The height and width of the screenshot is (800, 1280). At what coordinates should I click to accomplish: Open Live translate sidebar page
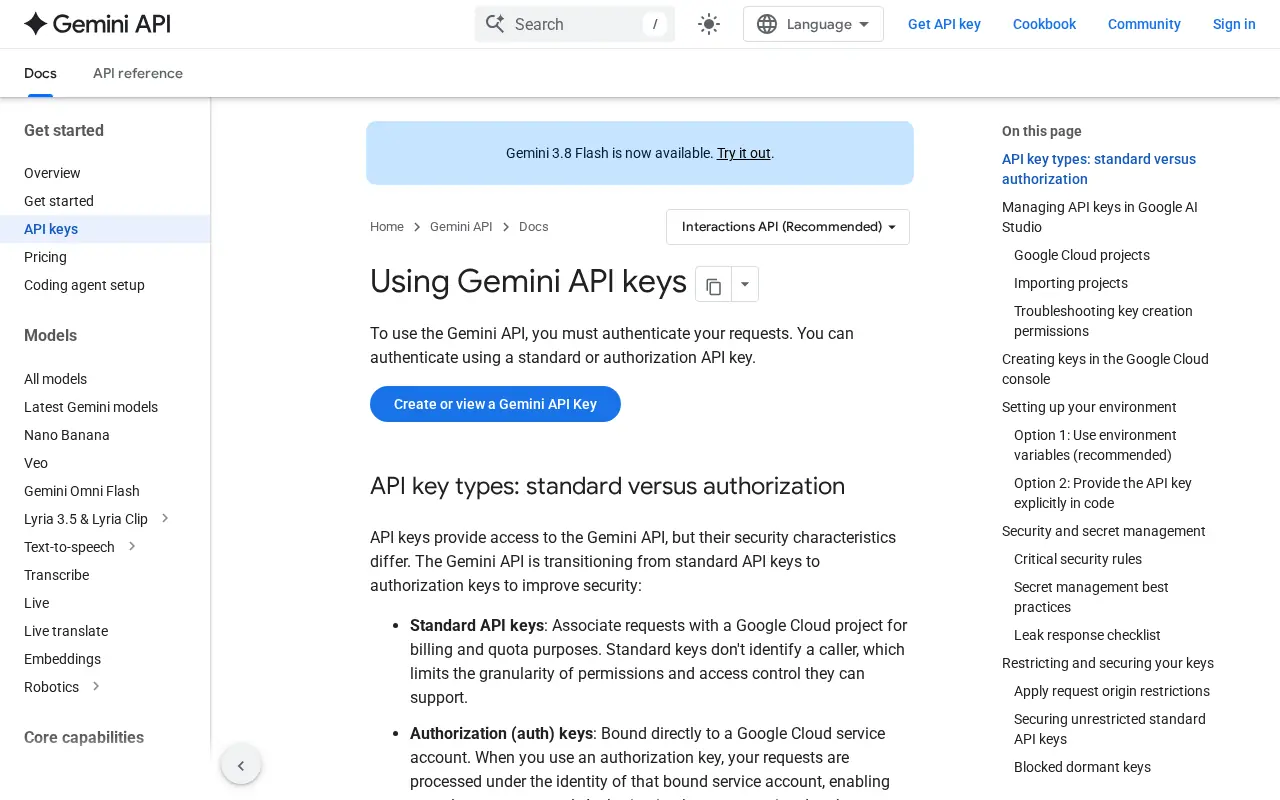[x=66, y=631]
